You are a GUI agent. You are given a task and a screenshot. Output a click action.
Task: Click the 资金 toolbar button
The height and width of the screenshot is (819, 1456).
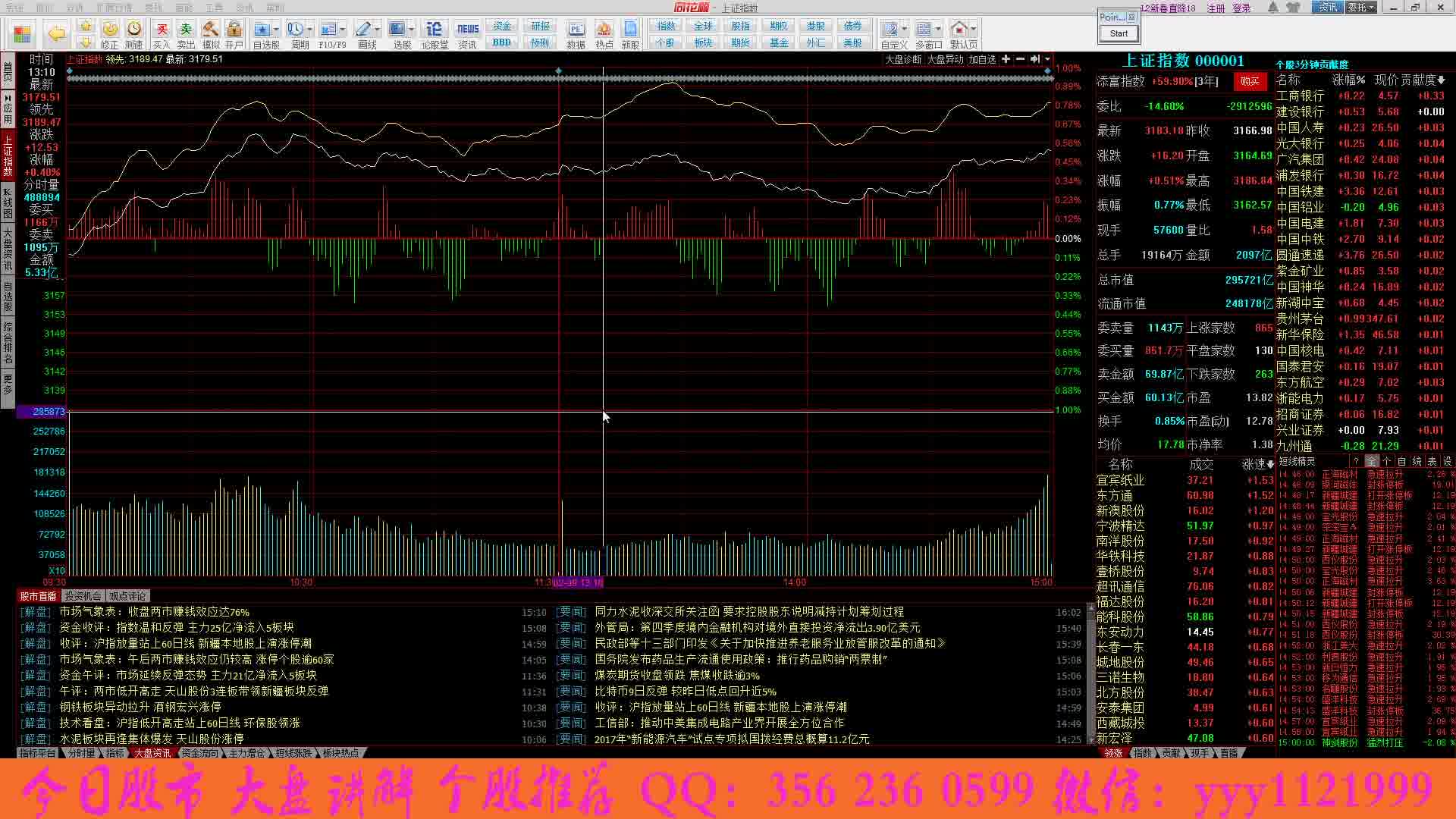pyautogui.click(x=502, y=26)
